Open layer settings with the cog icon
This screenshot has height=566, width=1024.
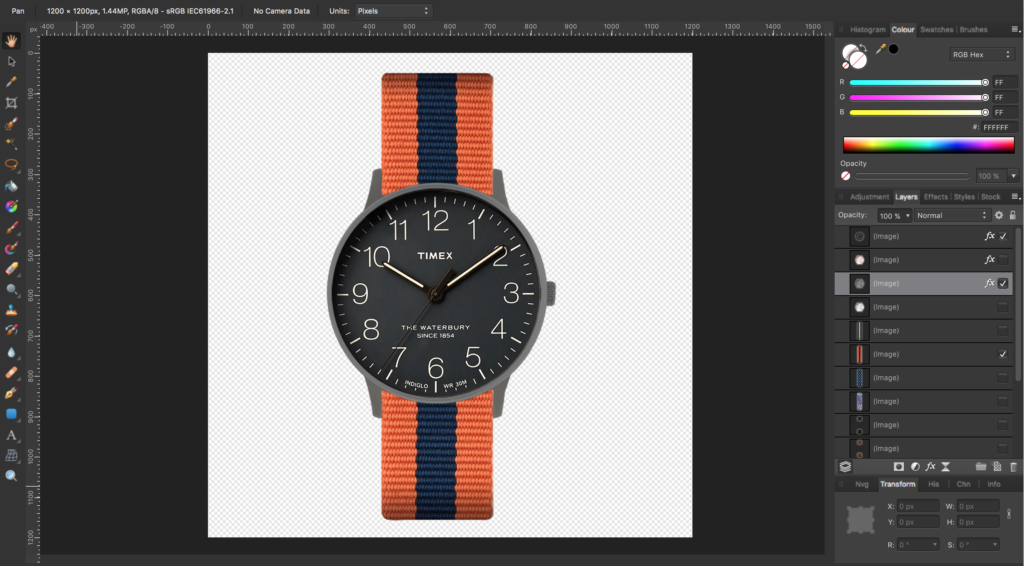tap(998, 215)
